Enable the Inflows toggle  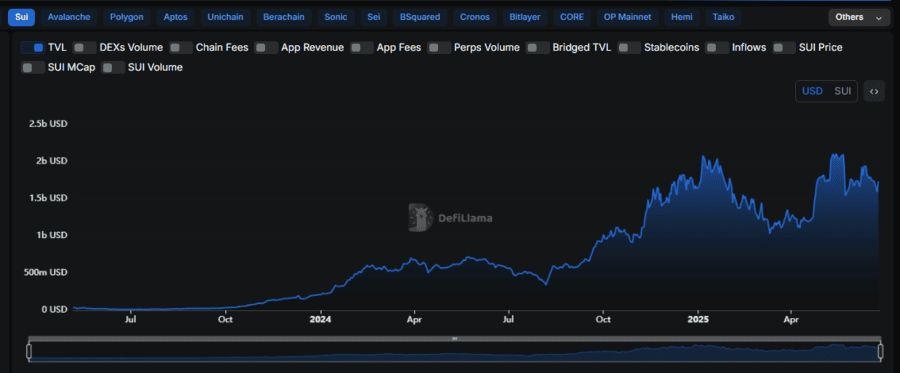coord(717,48)
